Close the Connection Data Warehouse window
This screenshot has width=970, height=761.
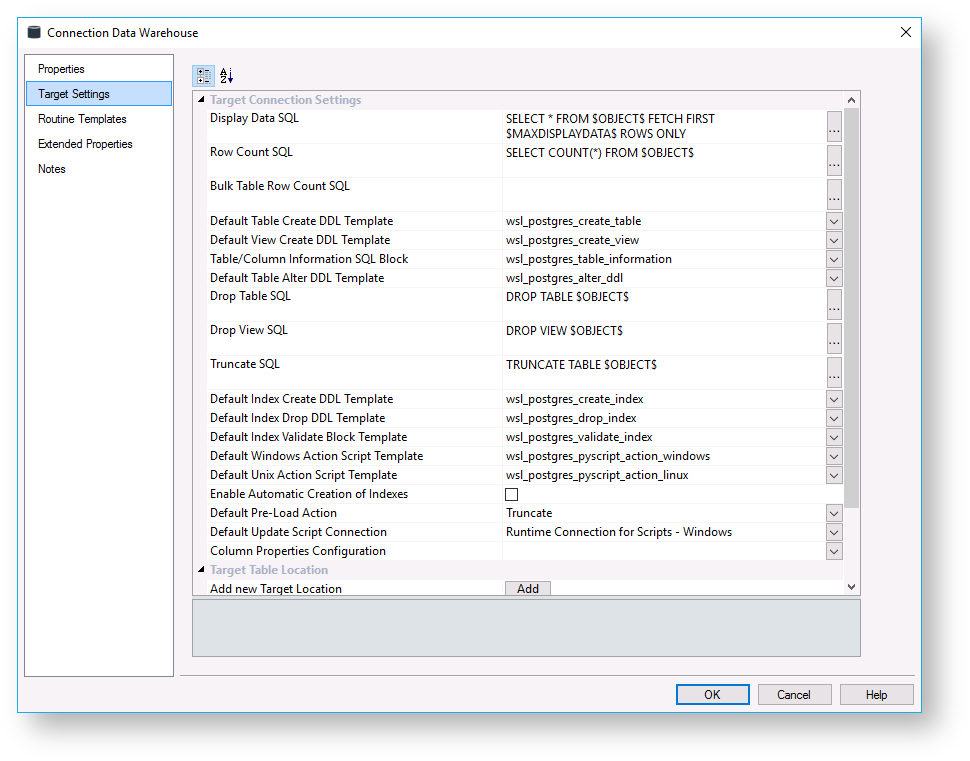(906, 32)
